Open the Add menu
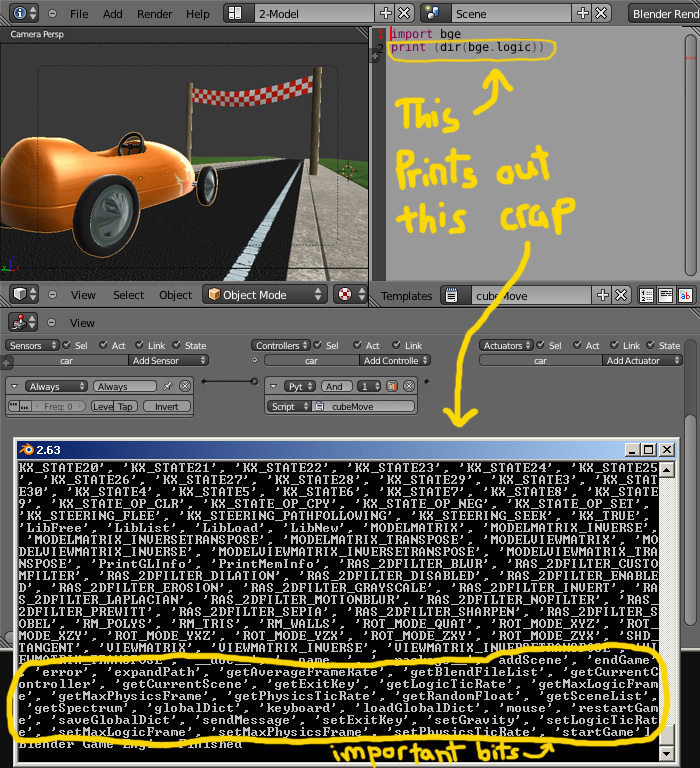The width and height of the screenshot is (700, 768). 113,14
